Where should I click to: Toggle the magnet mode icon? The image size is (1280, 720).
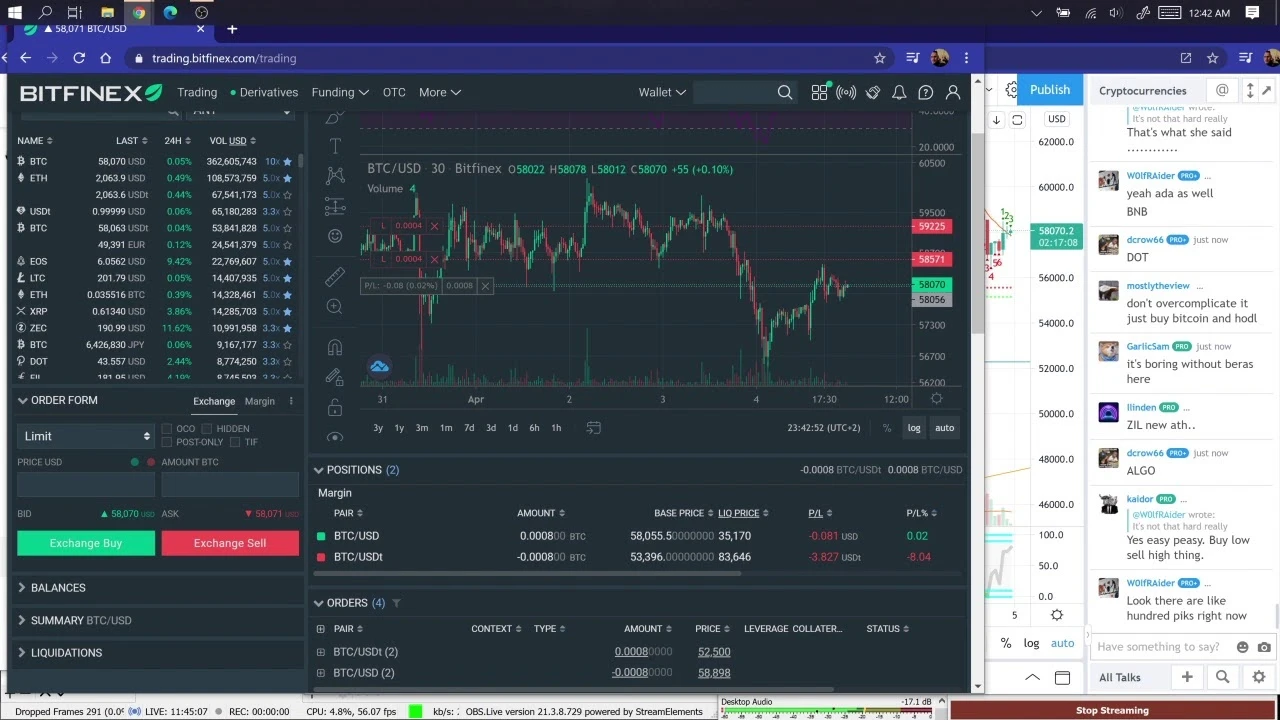(x=335, y=348)
